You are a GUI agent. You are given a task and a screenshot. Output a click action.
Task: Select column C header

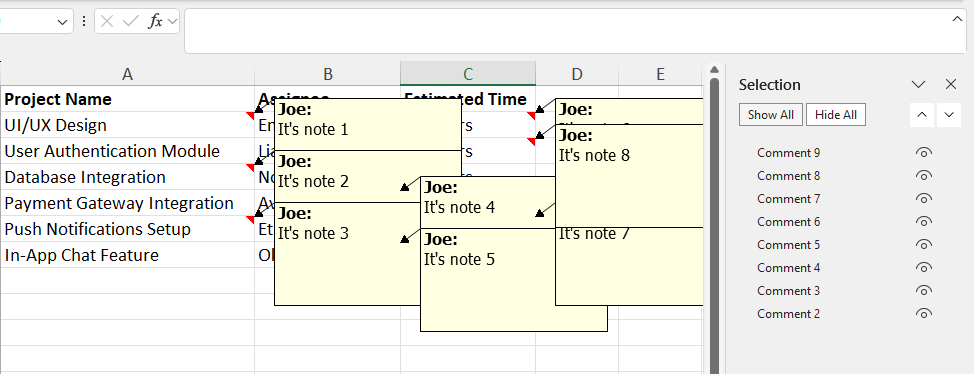[468, 74]
